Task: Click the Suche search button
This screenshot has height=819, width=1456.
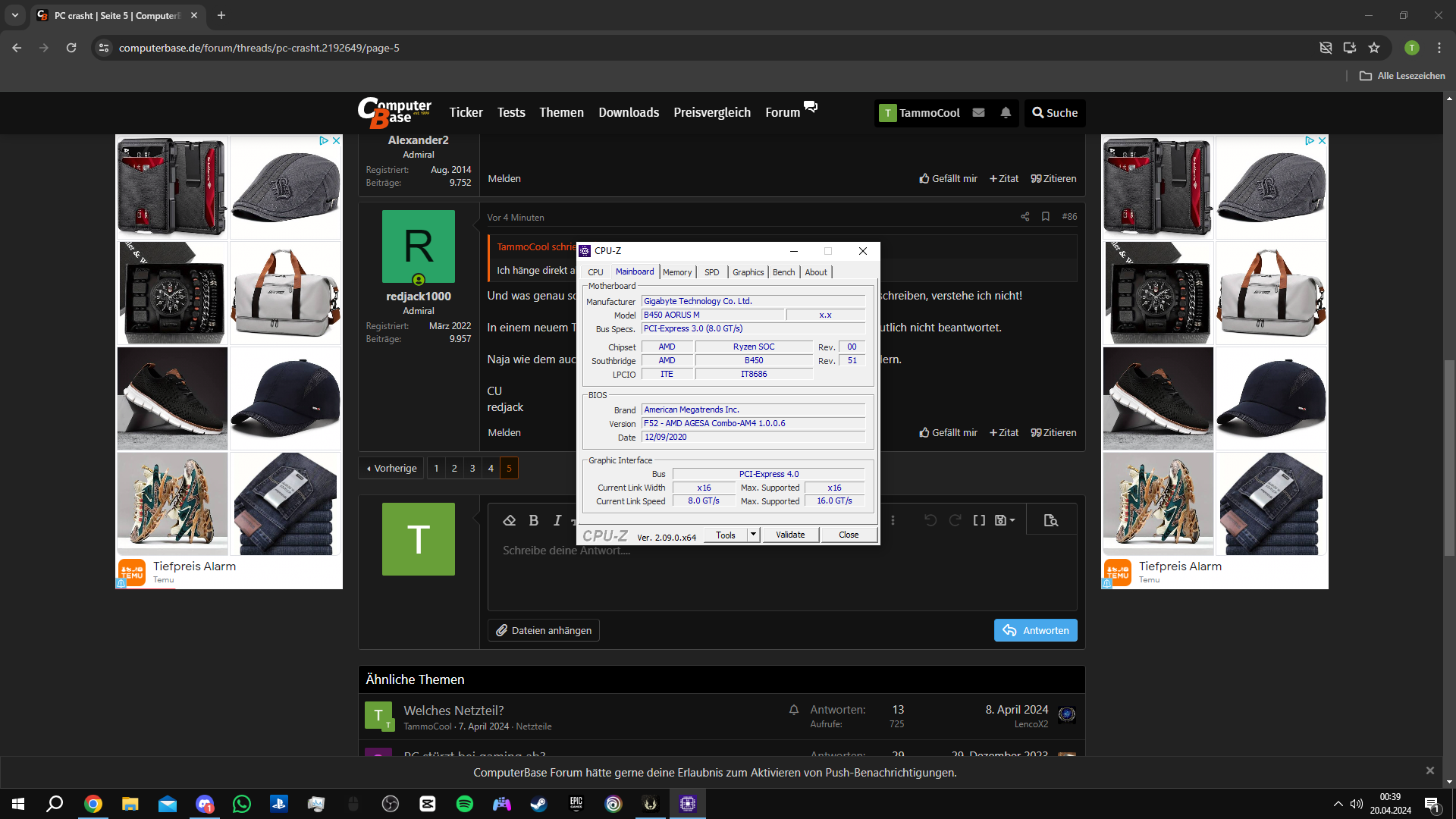Action: coord(1055,113)
